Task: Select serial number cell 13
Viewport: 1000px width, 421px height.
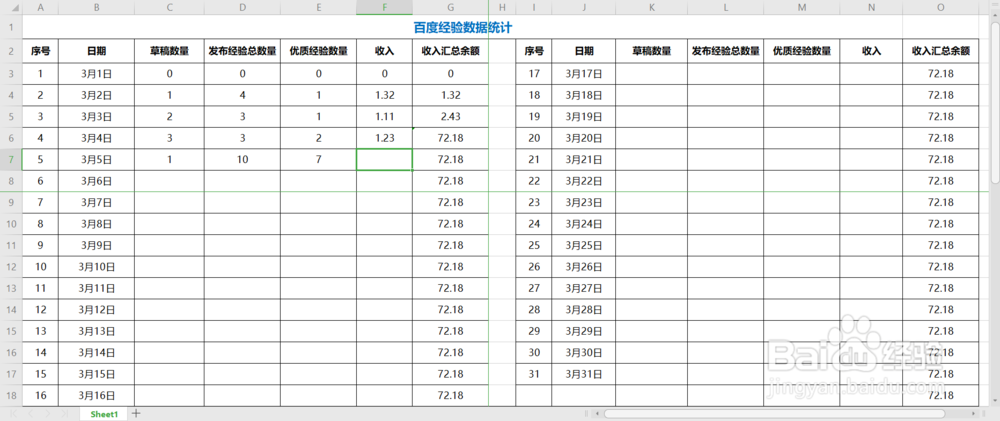Action: 41,331
